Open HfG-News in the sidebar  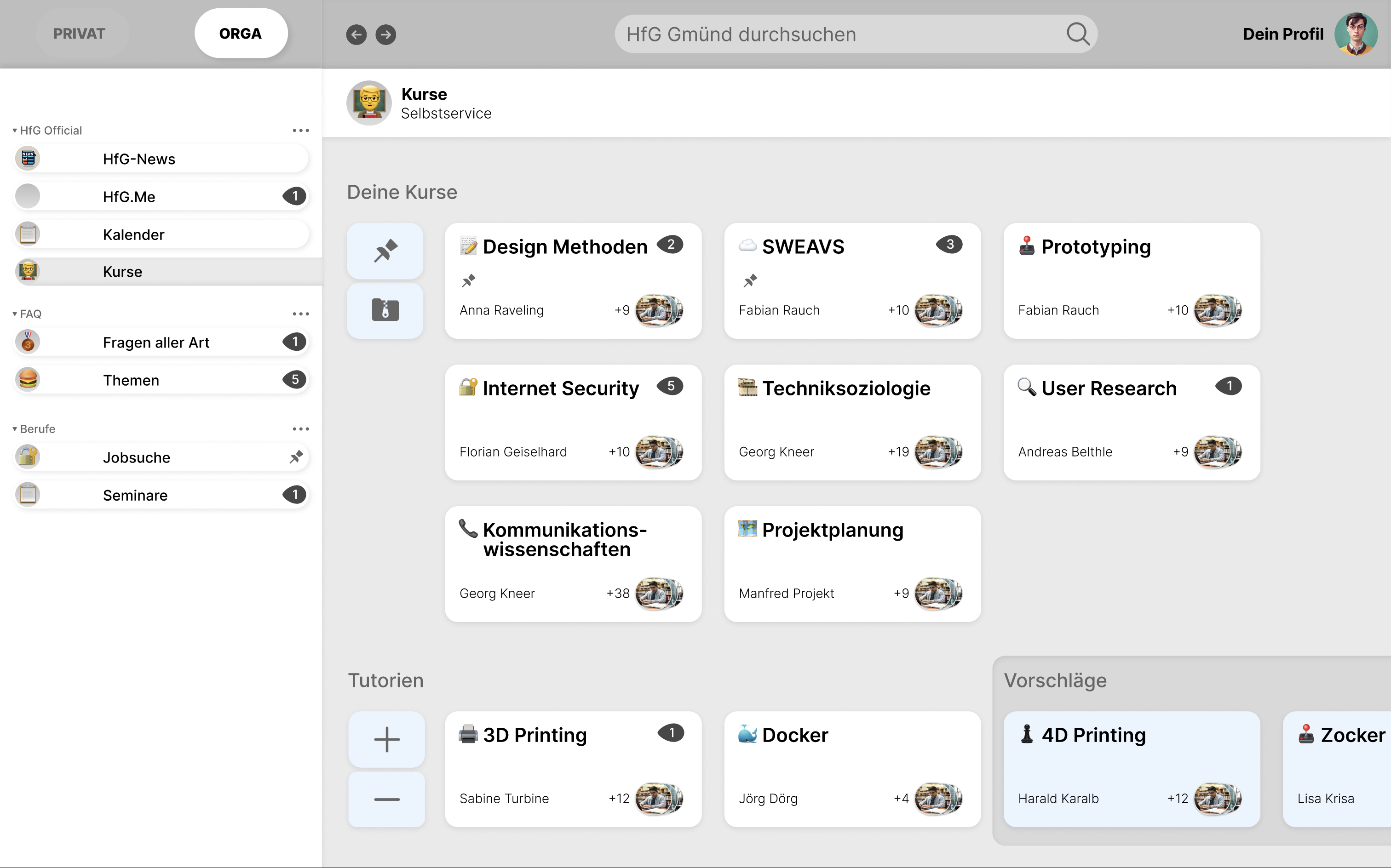[161, 159]
